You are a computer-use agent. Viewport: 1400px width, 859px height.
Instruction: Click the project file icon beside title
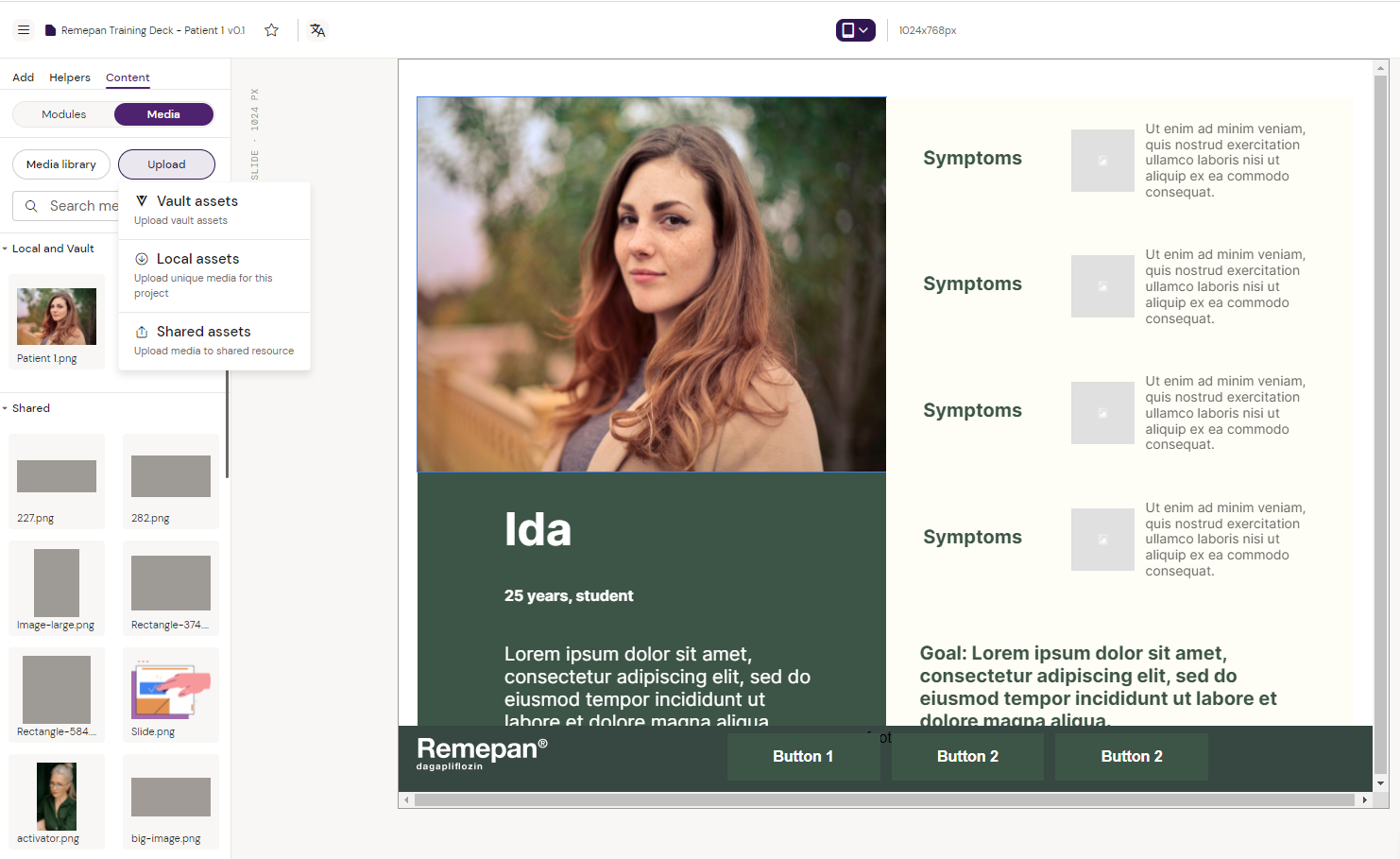[51, 30]
